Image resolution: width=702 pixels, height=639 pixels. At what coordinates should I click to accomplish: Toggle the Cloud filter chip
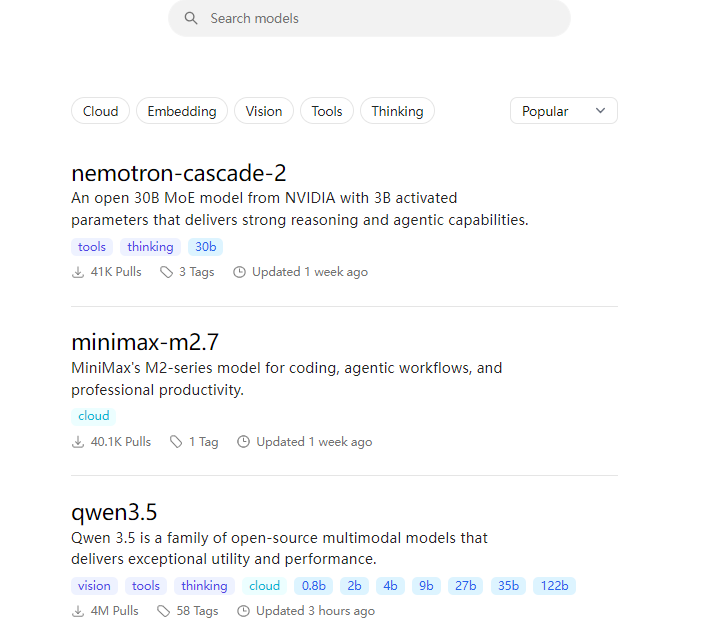tap(100, 111)
